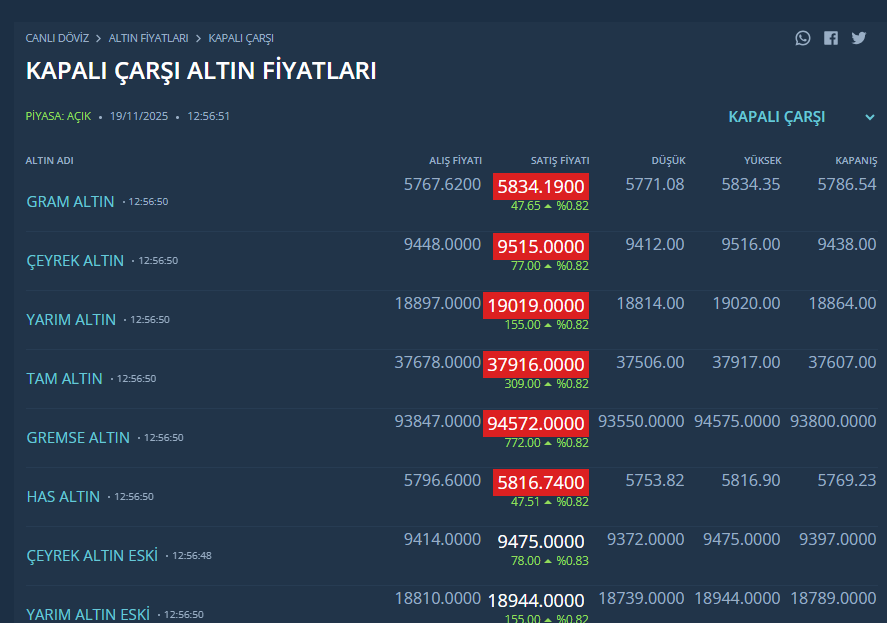Click the Tam Altın row link

pyautogui.click(x=64, y=378)
